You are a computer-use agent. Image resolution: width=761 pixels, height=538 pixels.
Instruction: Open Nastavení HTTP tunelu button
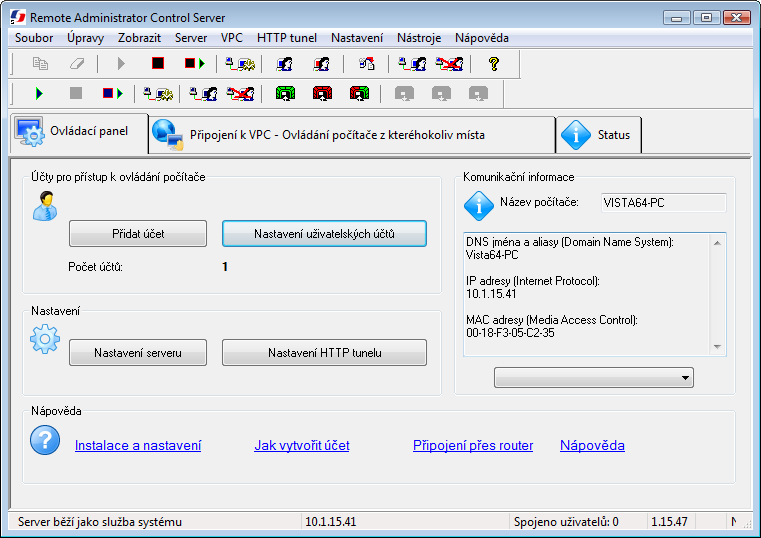click(x=324, y=353)
